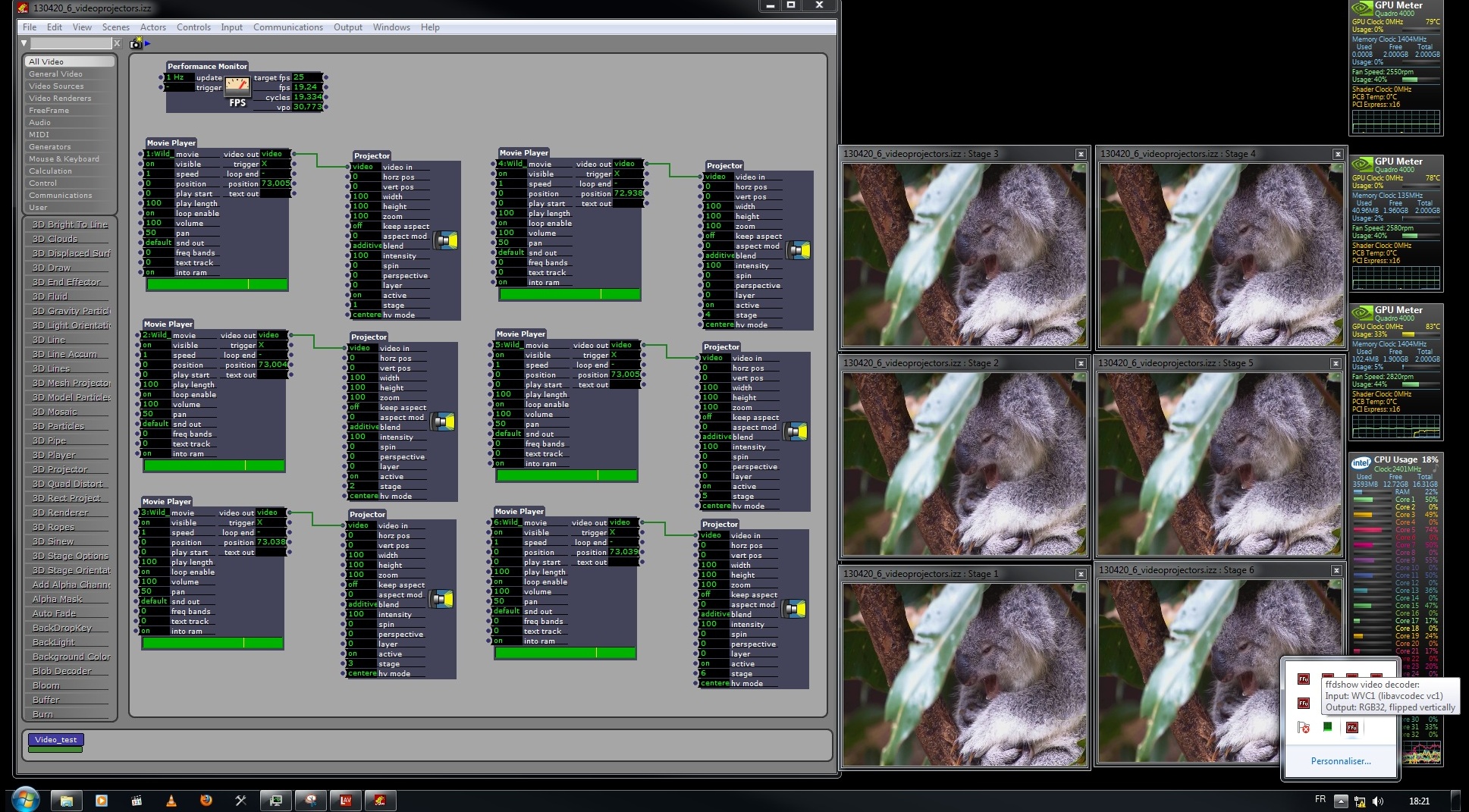Open the Communications menu

coord(288,27)
